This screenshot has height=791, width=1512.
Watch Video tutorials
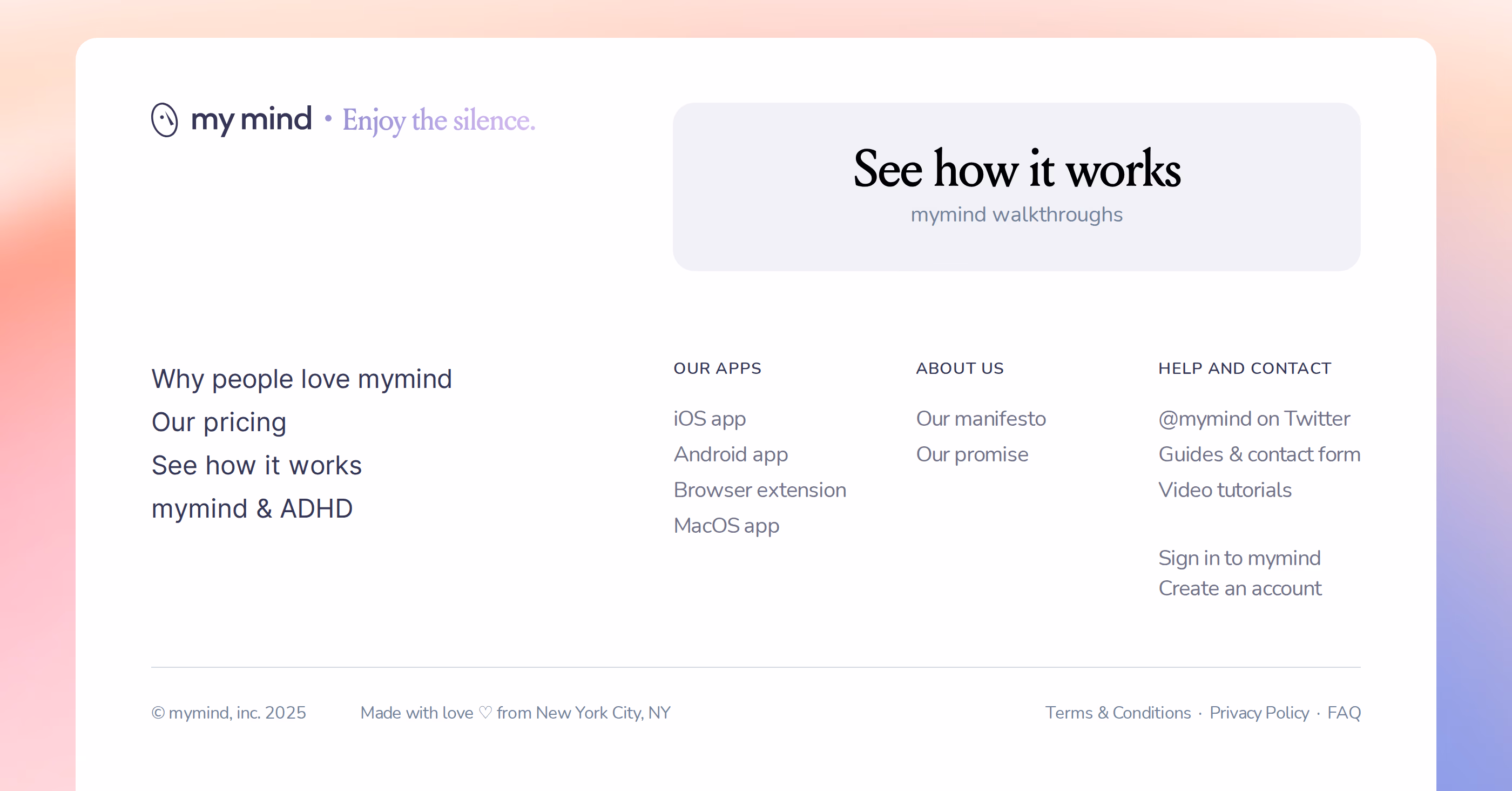click(1225, 490)
